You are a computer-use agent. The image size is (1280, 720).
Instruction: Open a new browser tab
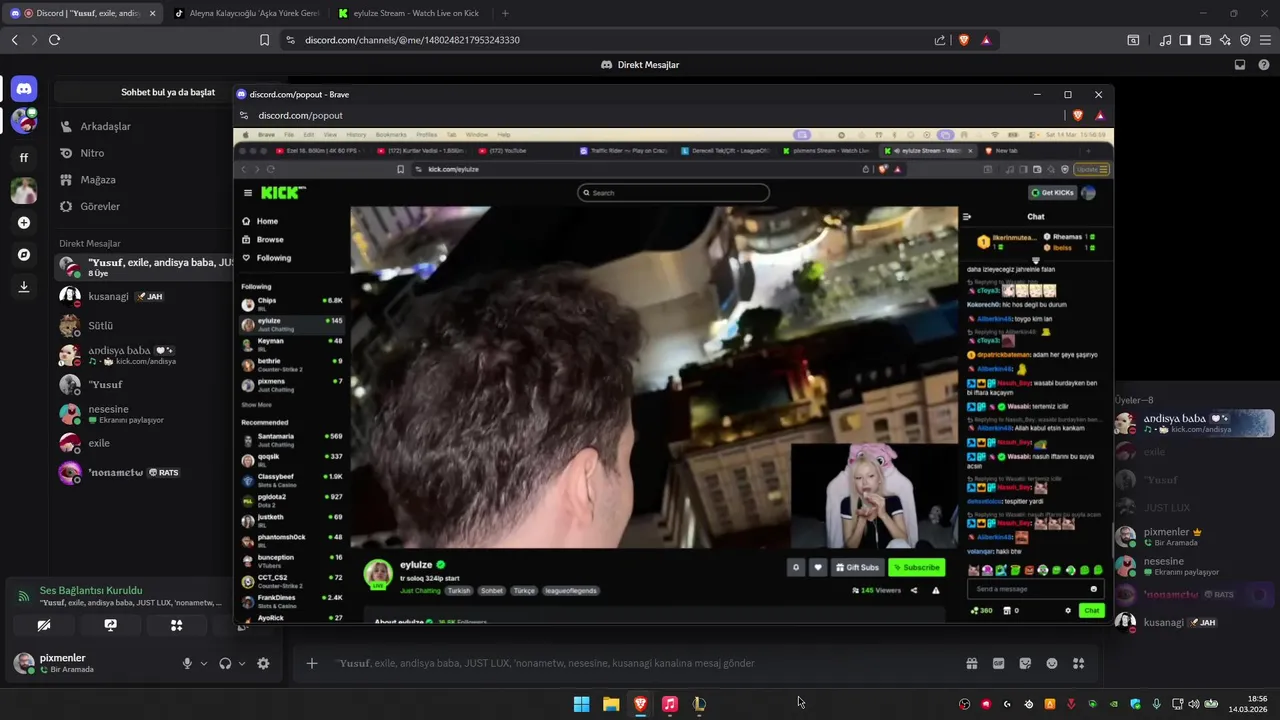(505, 13)
